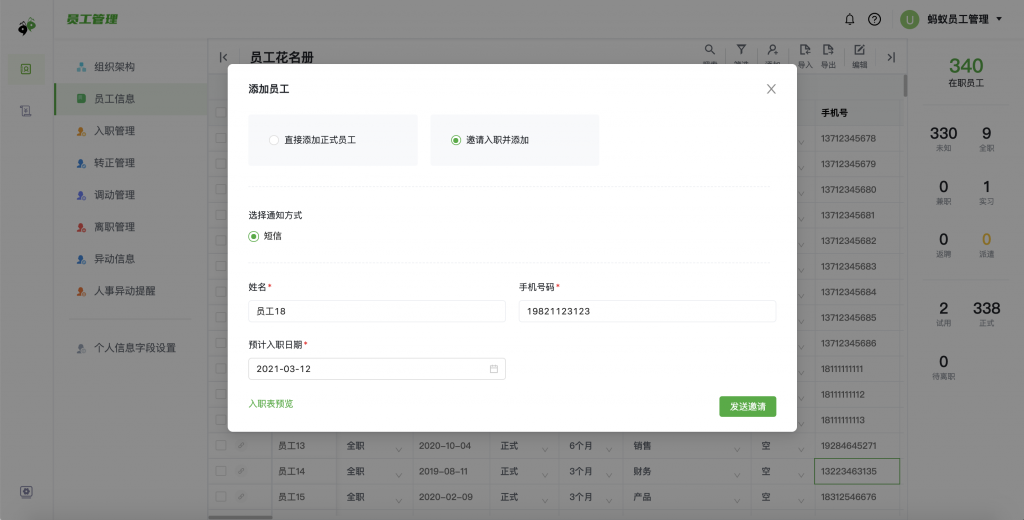
Task: Click the 编辑 edit icon in toolbar
Action: [x=859, y=50]
